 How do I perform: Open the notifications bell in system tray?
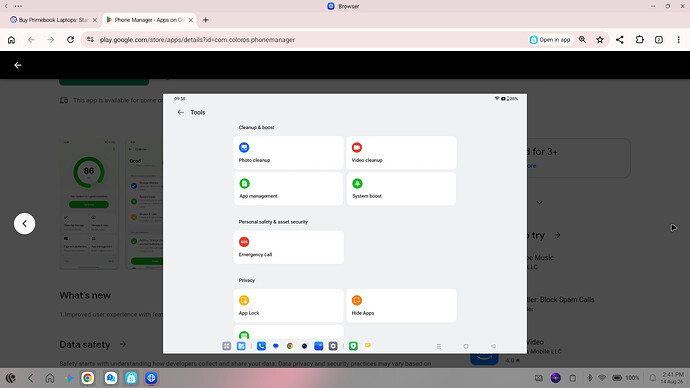point(653,378)
